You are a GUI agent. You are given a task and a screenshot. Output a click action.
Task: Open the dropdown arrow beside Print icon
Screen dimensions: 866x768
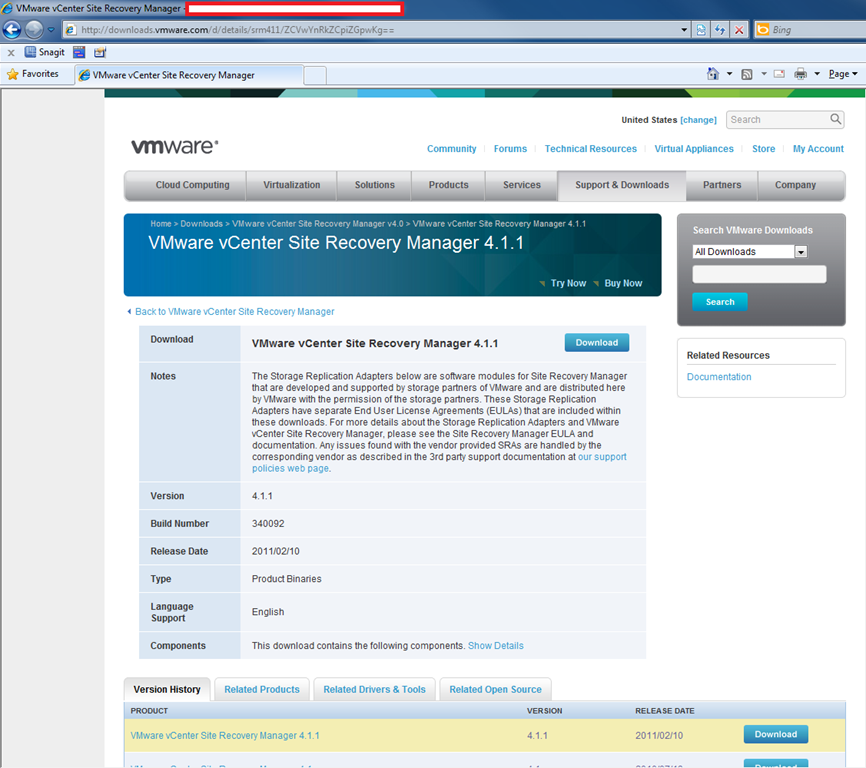tap(817, 74)
